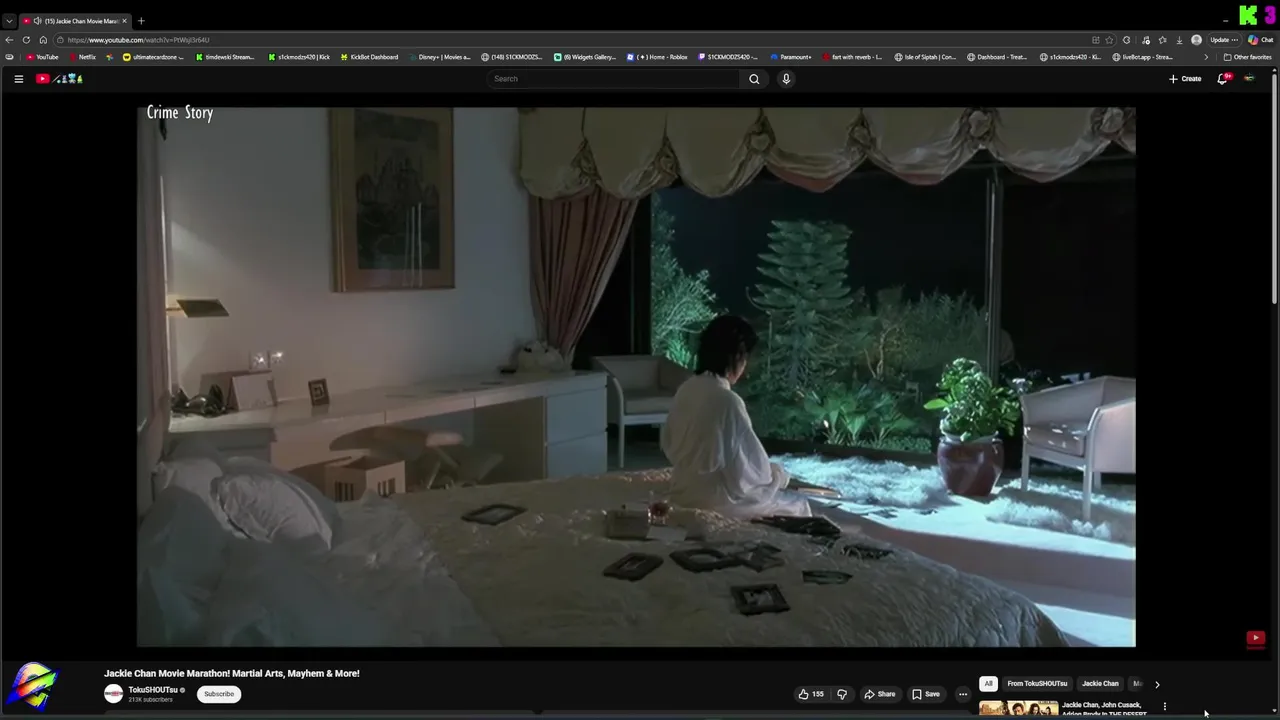The height and width of the screenshot is (720, 1280).
Task: Open the Dashboard - Treat bookmark
Action: (x=998, y=57)
